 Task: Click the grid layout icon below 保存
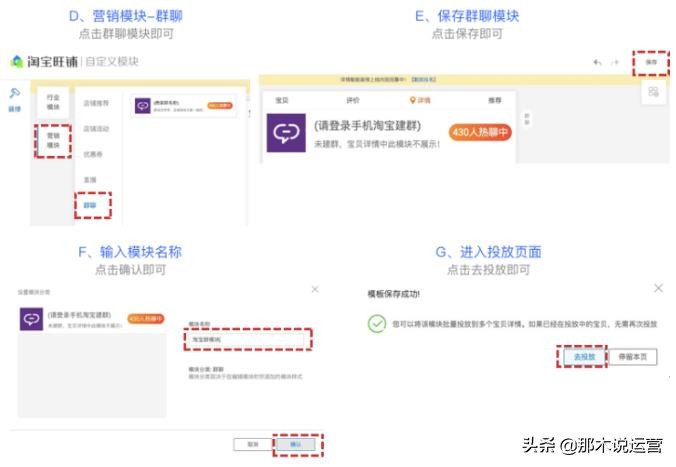click(x=653, y=92)
